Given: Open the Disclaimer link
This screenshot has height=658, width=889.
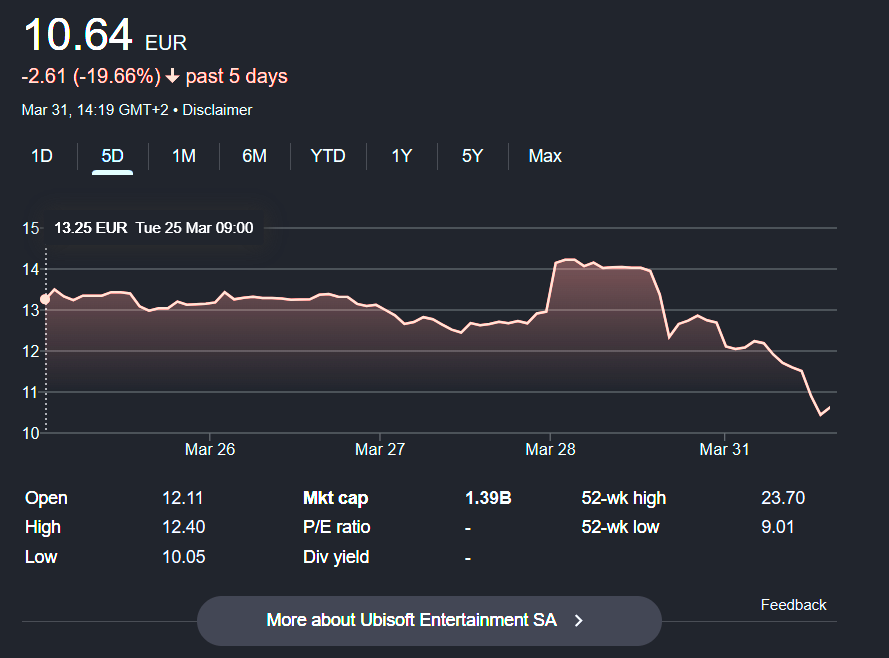Looking at the screenshot, I should pyautogui.click(x=217, y=110).
